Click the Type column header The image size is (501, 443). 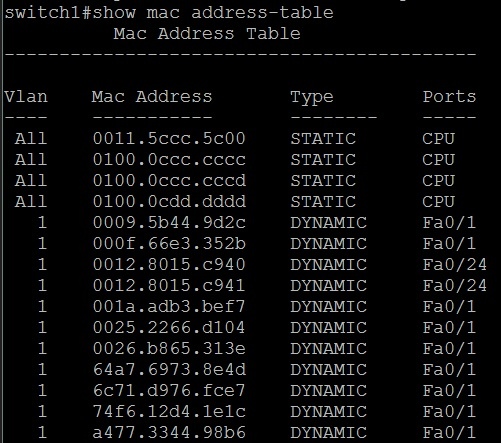tap(312, 98)
